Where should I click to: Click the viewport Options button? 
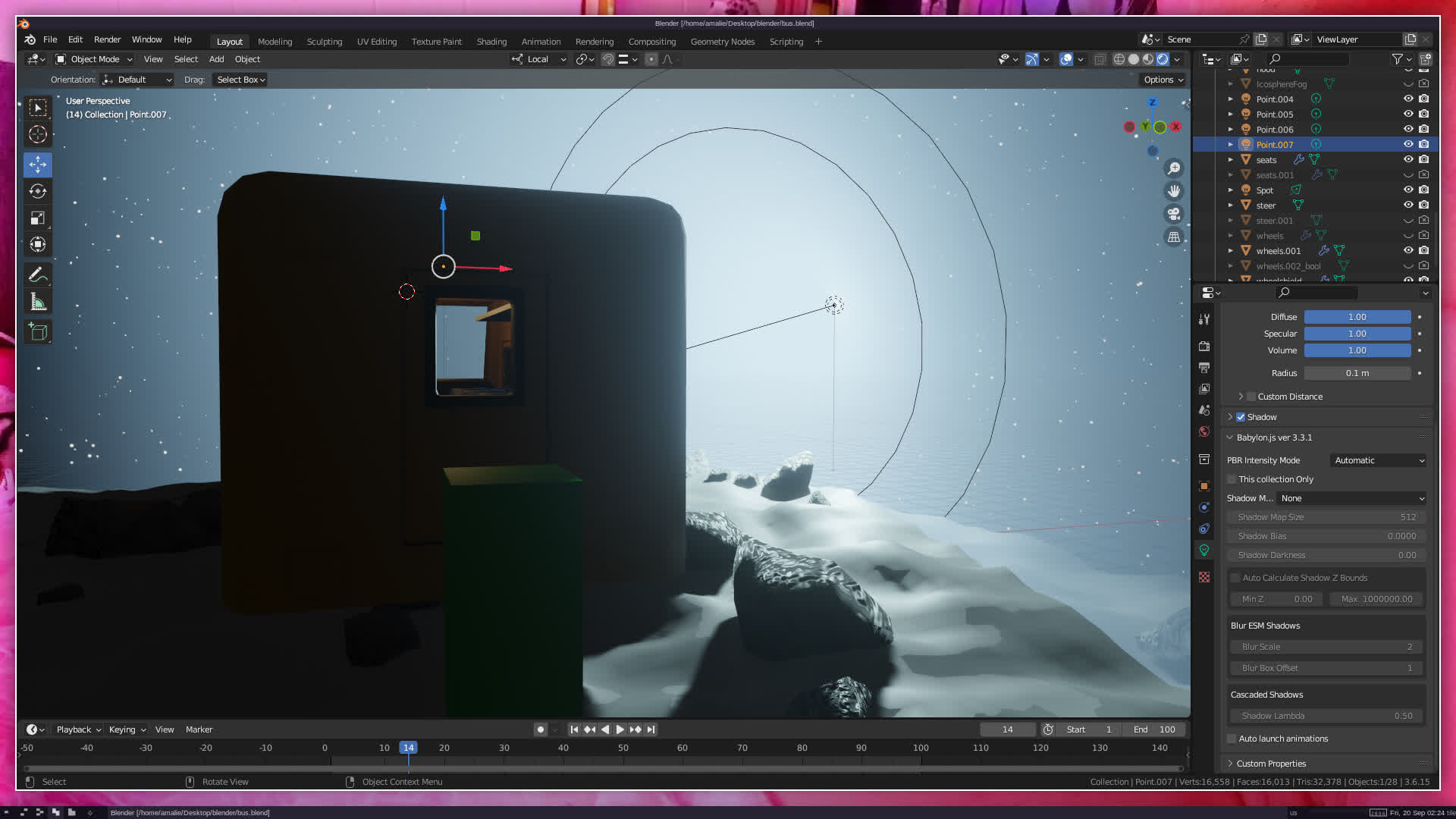(x=1163, y=80)
